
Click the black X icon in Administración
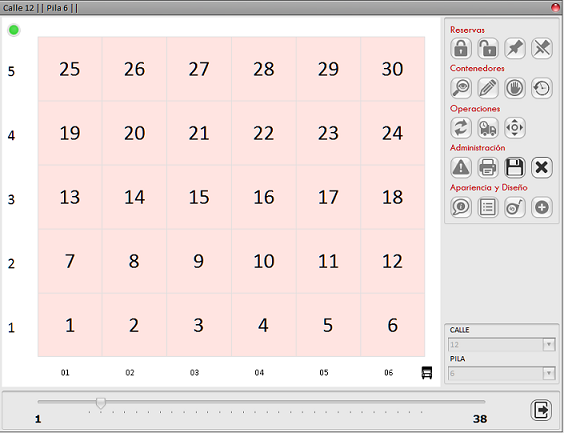click(x=542, y=168)
